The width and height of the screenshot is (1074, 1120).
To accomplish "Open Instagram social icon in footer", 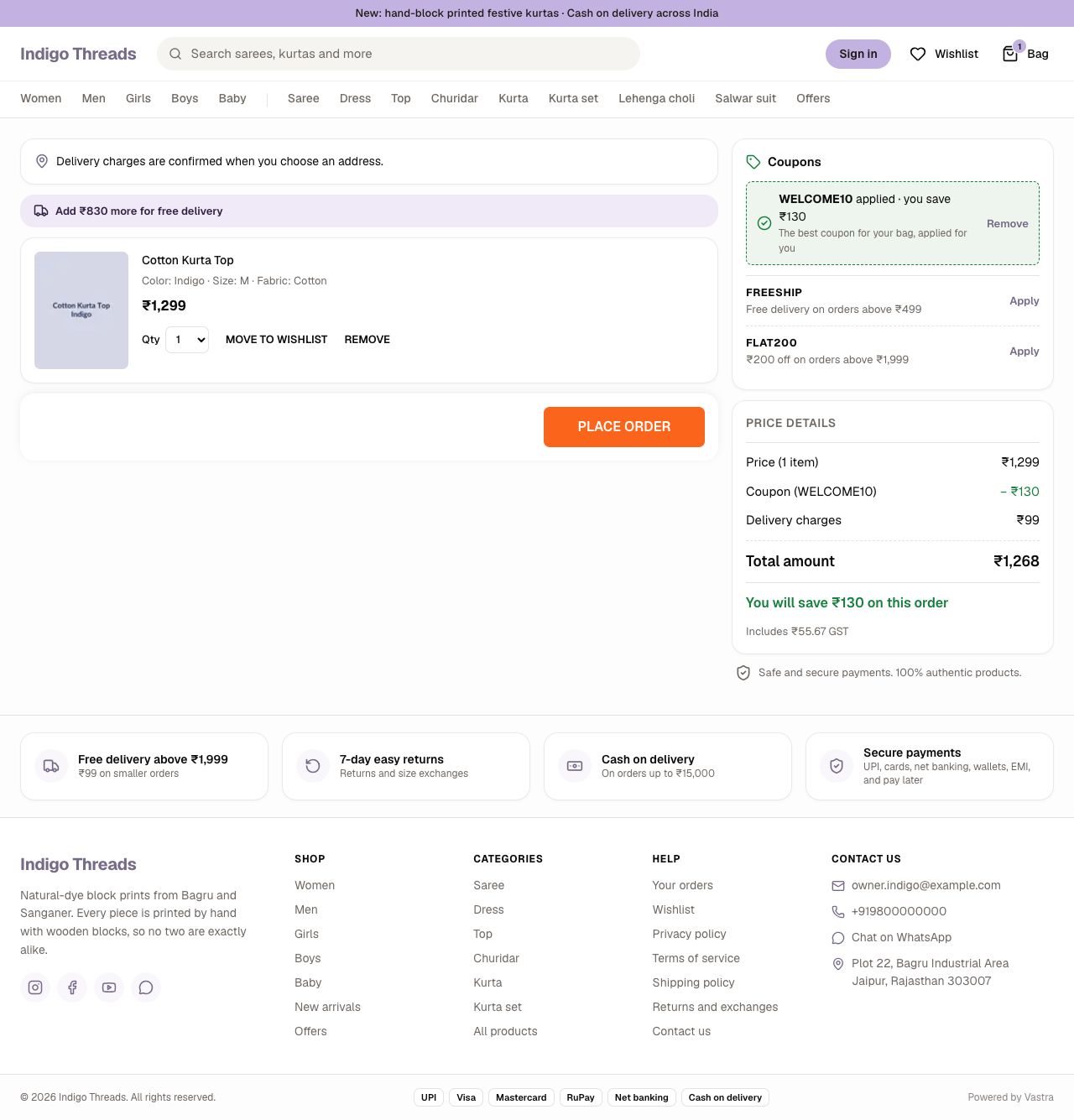I will click(35, 987).
